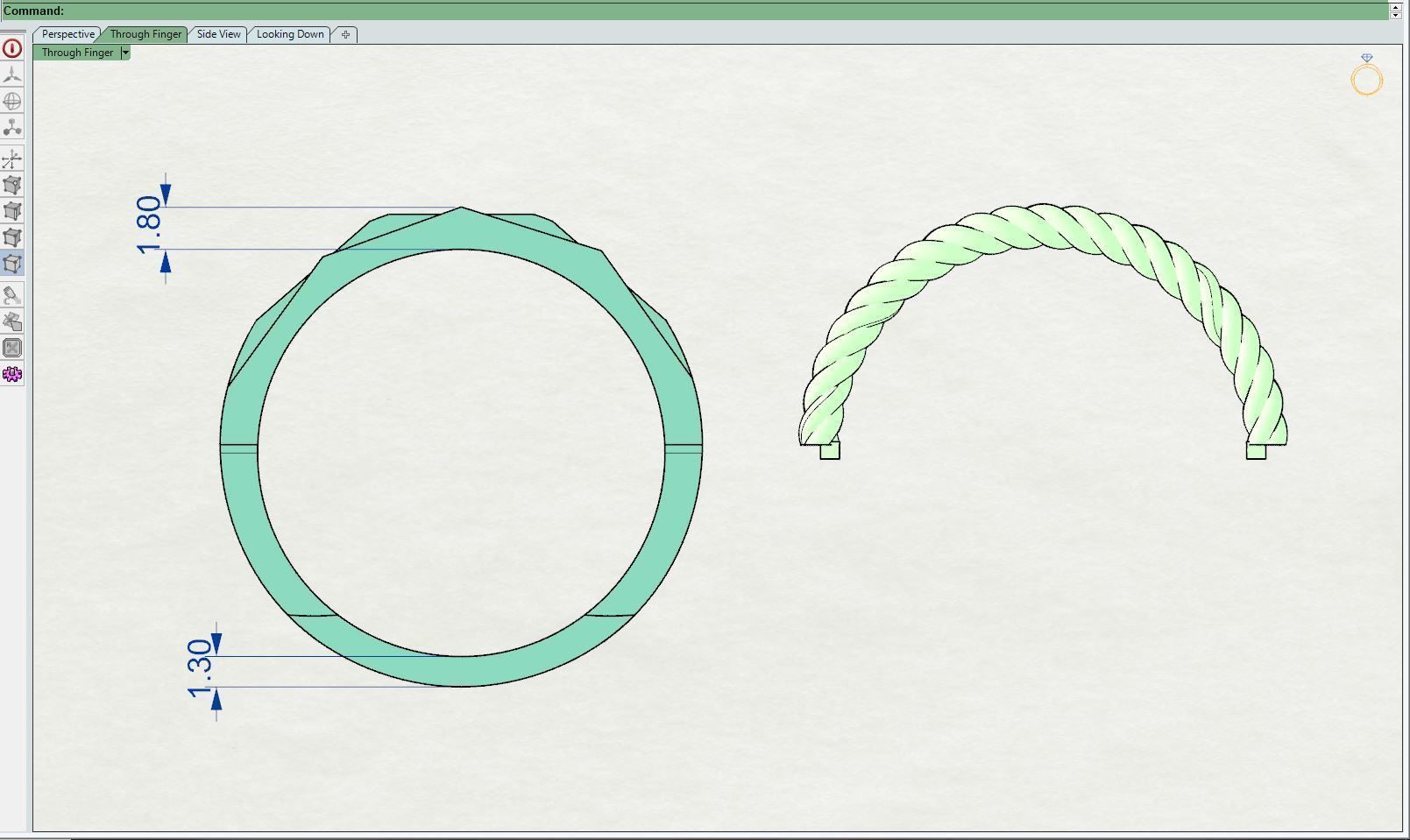Click the three connected nodes icon
The width and height of the screenshot is (1410, 840).
(x=12, y=127)
